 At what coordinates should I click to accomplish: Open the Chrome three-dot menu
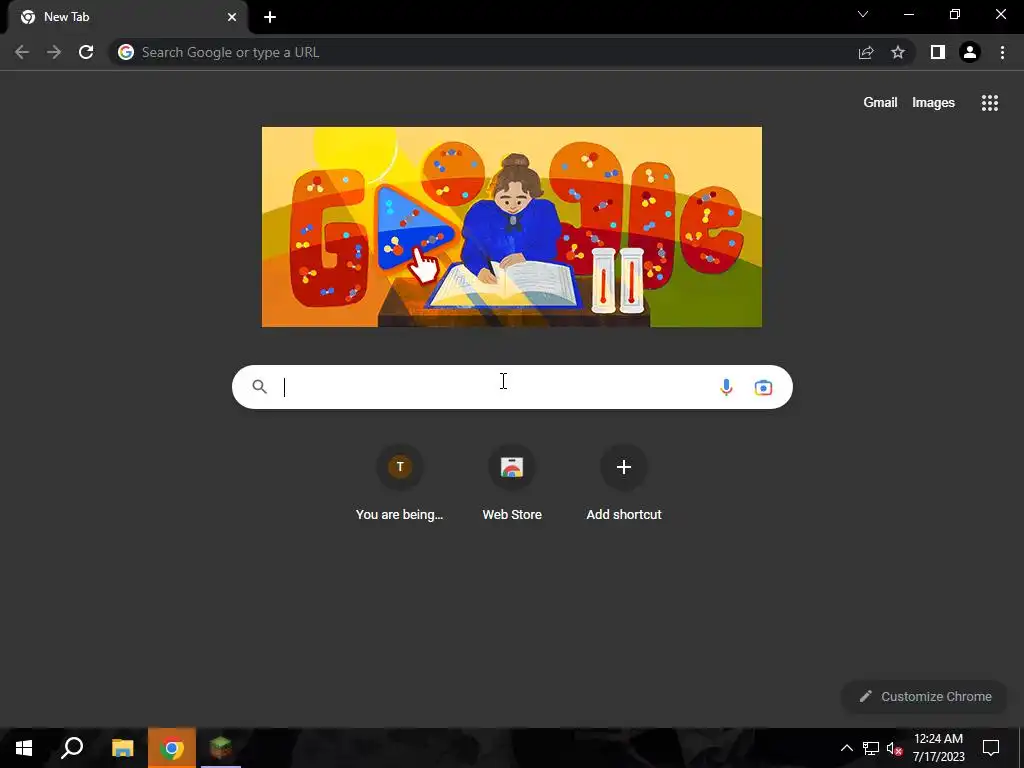[1002, 52]
